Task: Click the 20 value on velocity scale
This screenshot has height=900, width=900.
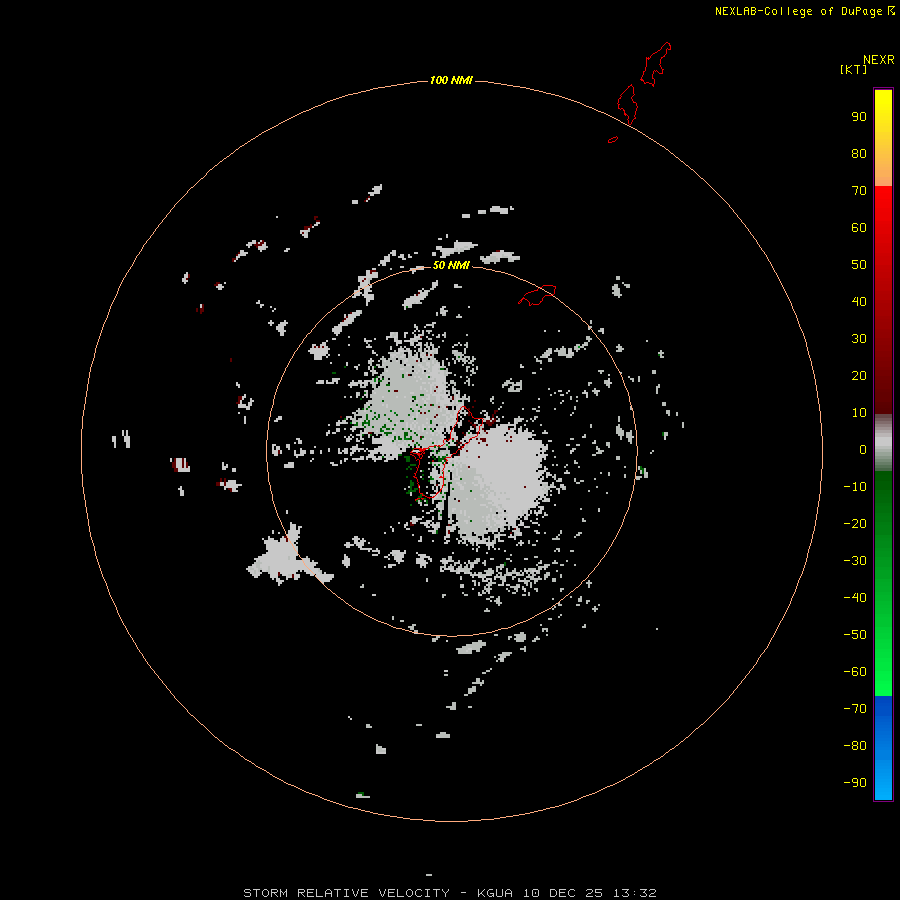Action: pyautogui.click(x=859, y=376)
